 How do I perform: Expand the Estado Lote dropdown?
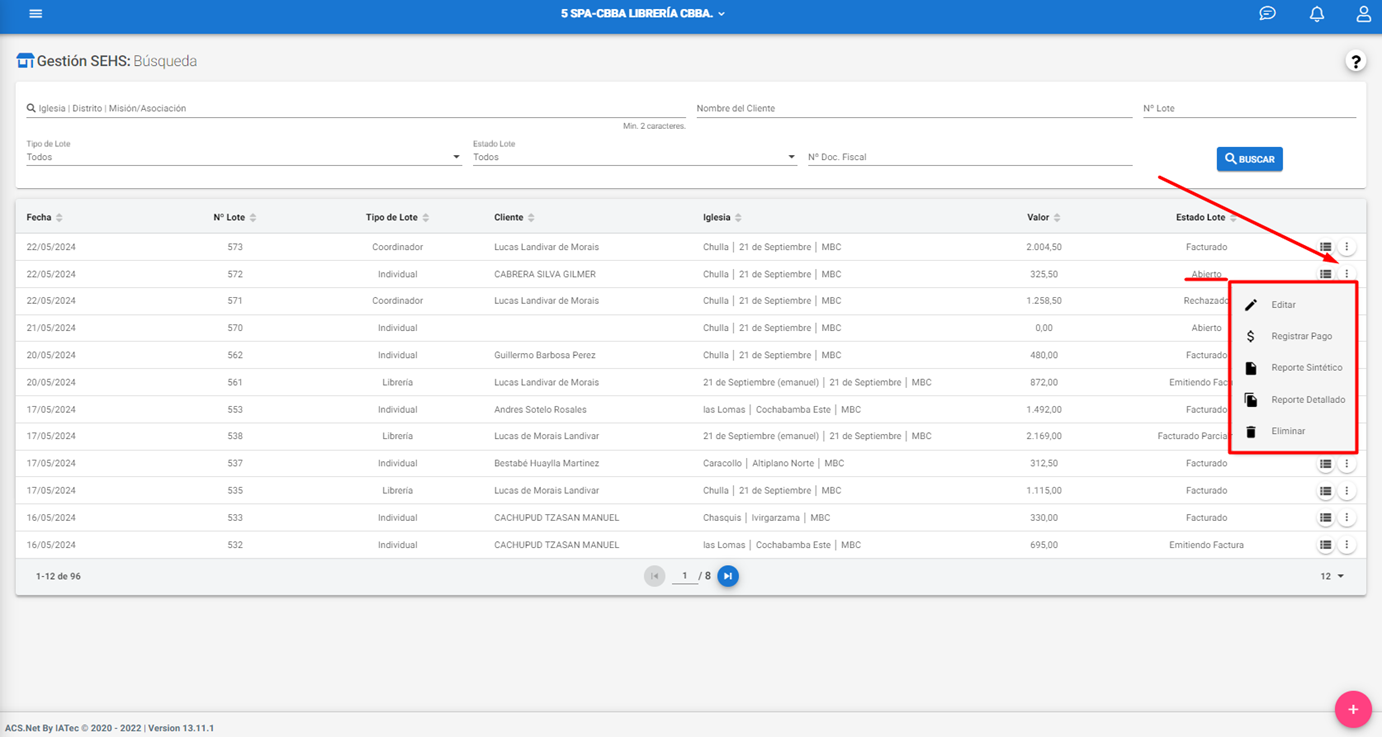pyautogui.click(x=635, y=157)
